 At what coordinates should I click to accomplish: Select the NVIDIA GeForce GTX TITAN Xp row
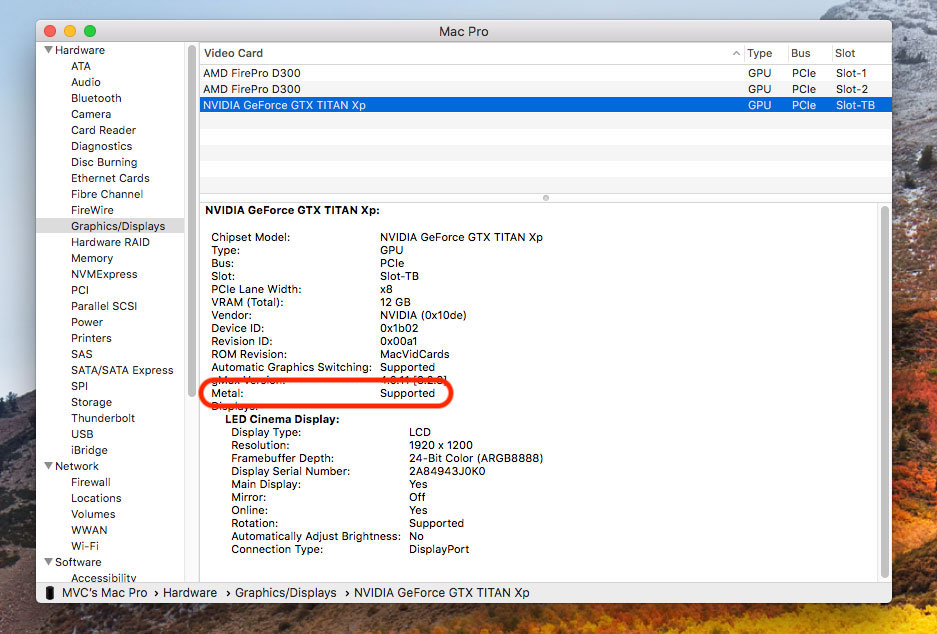[546, 105]
